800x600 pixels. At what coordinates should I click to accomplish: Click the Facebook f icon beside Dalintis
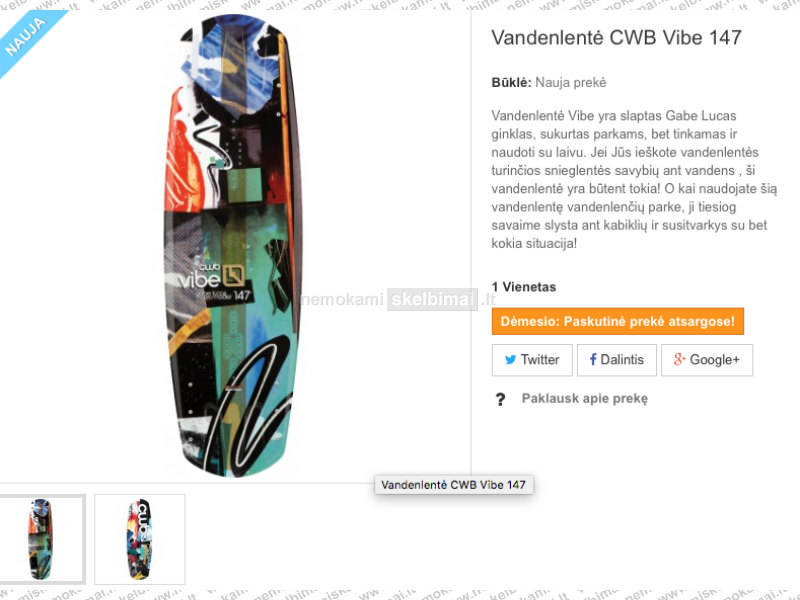(593, 360)
